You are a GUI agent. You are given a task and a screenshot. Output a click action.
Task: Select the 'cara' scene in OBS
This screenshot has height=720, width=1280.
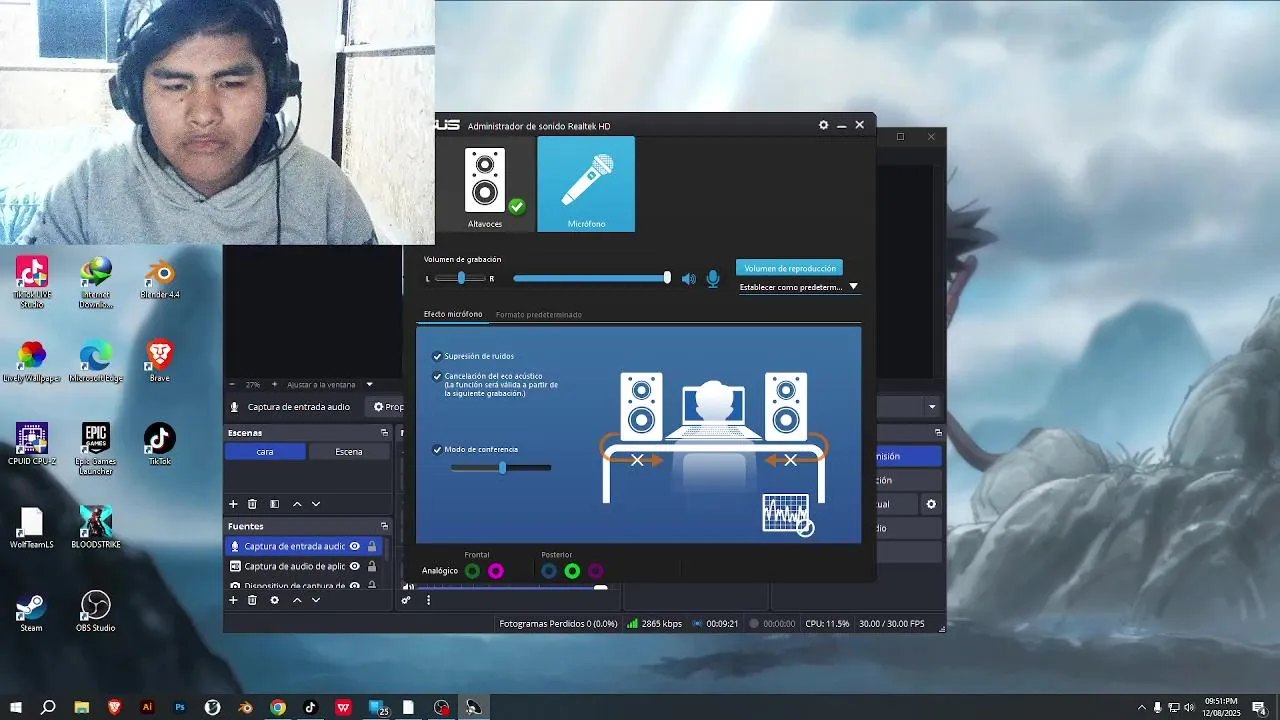coord(265,452)
